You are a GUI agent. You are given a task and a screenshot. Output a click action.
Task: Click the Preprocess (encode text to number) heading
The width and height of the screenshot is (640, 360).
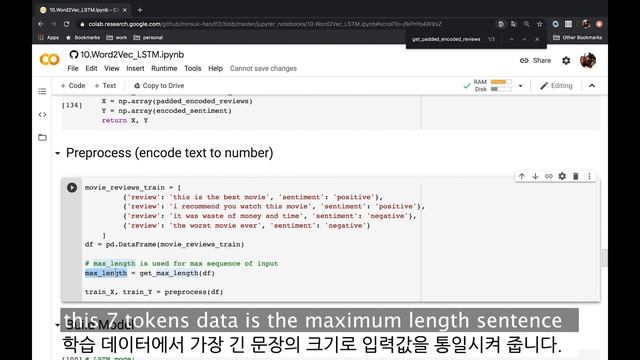pos(169,153)
